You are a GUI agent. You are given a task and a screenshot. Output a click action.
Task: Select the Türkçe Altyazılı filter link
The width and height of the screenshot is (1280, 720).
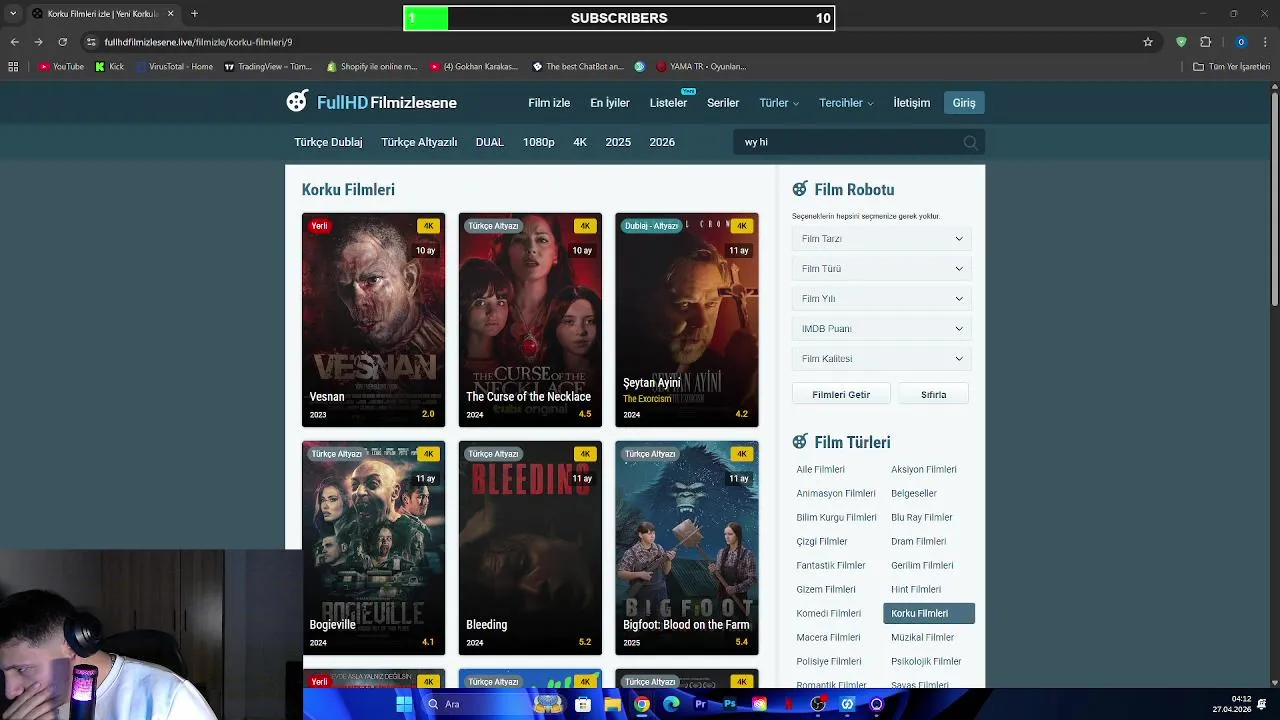[419, 142]
